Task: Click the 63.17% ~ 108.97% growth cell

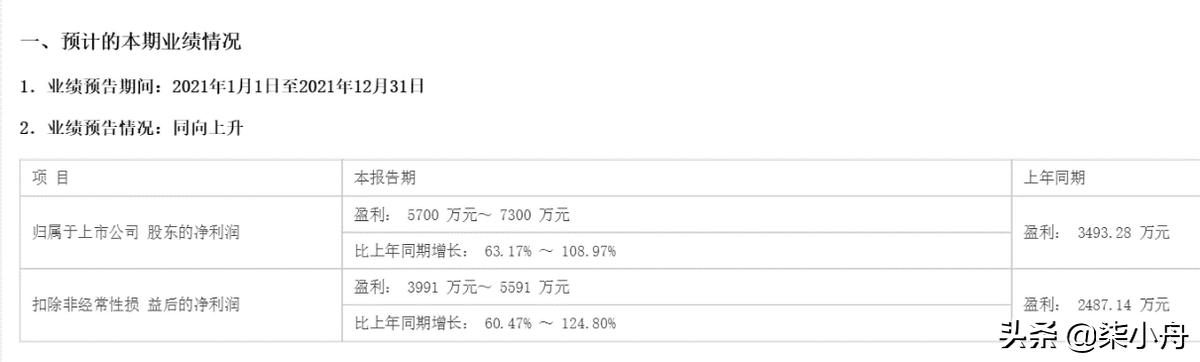Action: pos(677,250)
